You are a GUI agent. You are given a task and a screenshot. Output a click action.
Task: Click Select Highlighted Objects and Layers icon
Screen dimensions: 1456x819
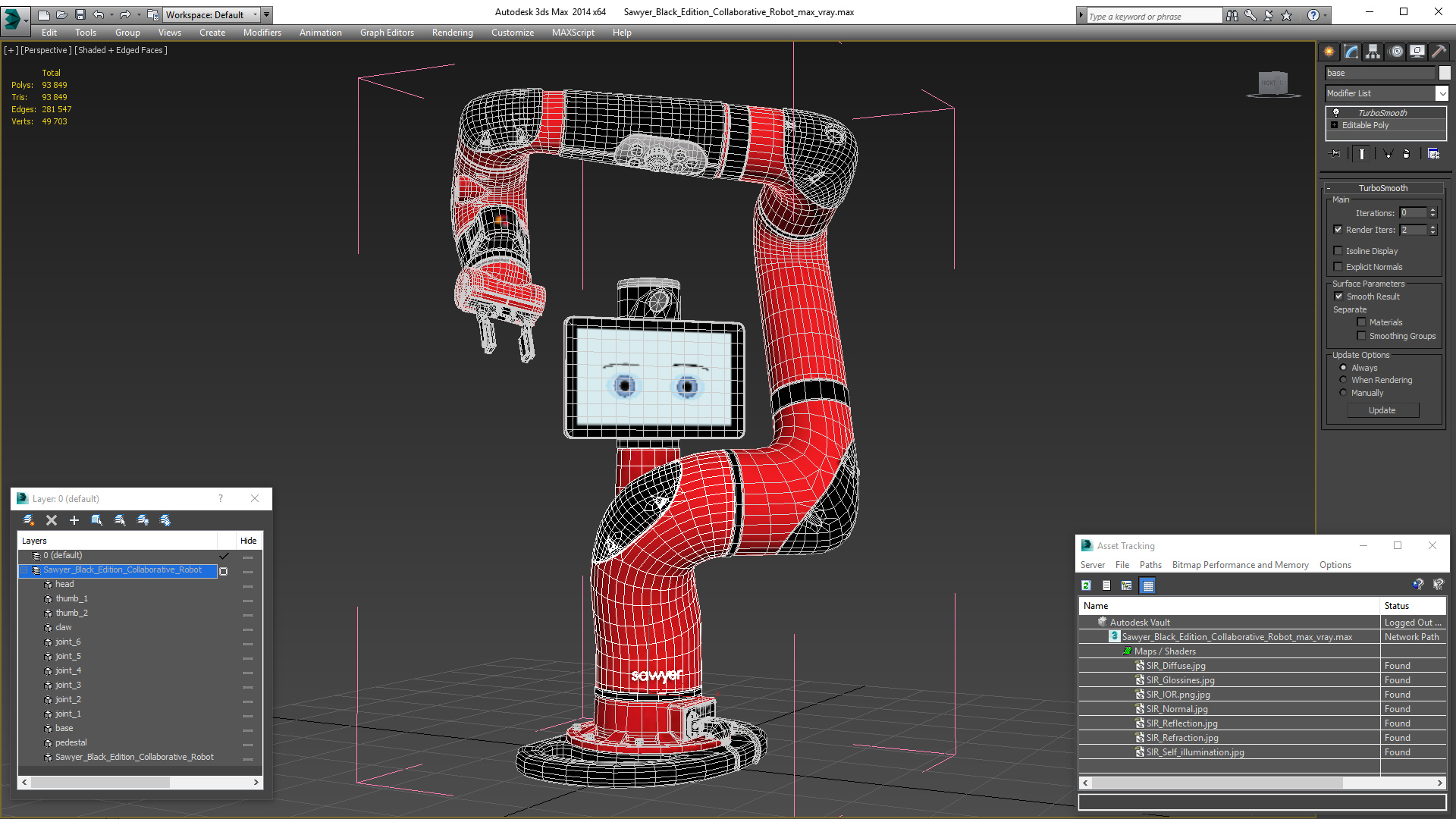[97, 520]
